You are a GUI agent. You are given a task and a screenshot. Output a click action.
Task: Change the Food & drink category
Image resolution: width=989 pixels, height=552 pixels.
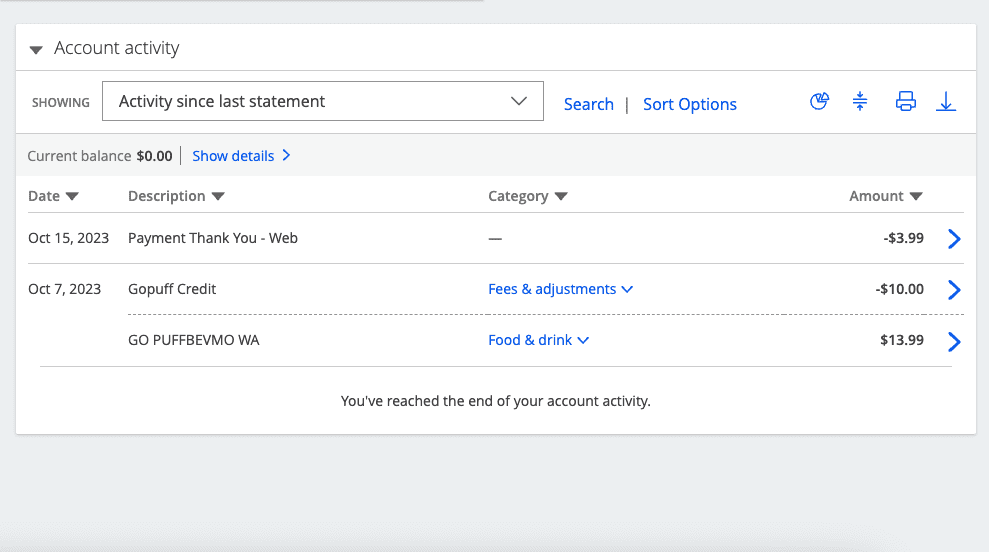click(538, 340)
